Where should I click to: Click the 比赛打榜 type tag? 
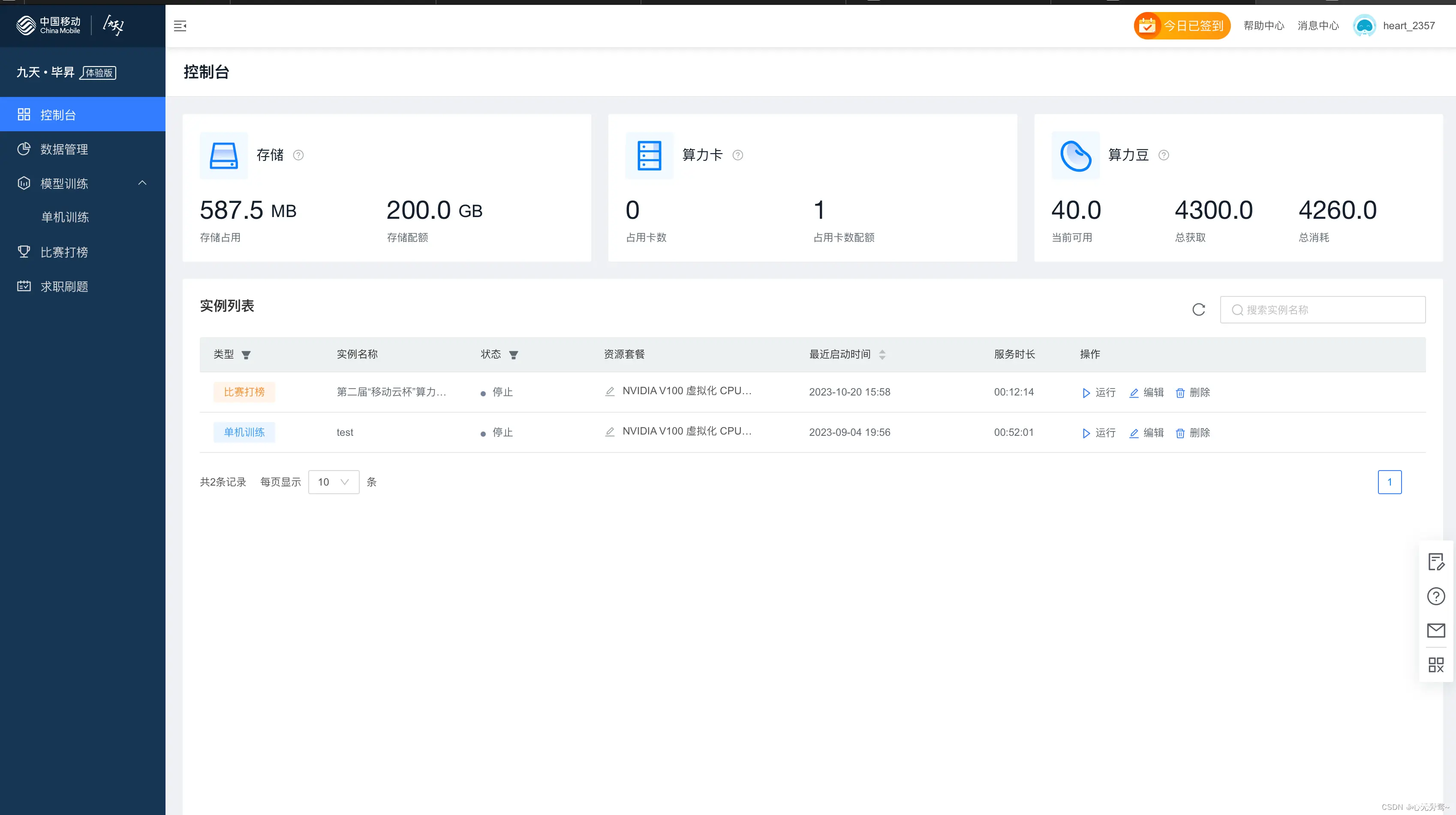[x=244, y=392]
